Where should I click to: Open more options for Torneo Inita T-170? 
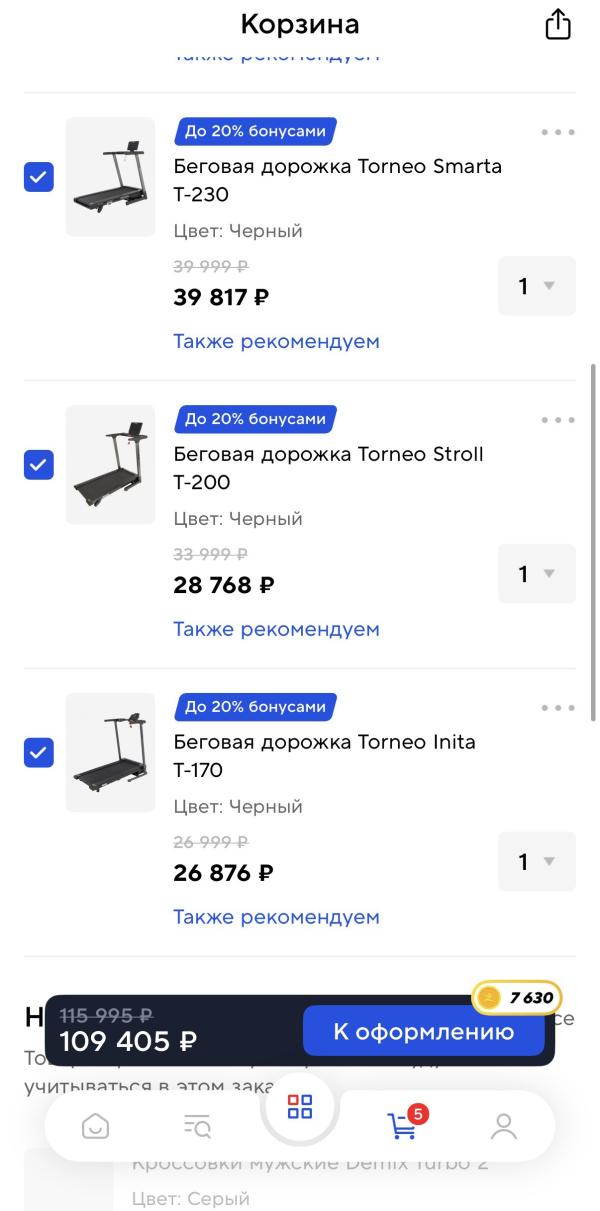pos(557,708)
